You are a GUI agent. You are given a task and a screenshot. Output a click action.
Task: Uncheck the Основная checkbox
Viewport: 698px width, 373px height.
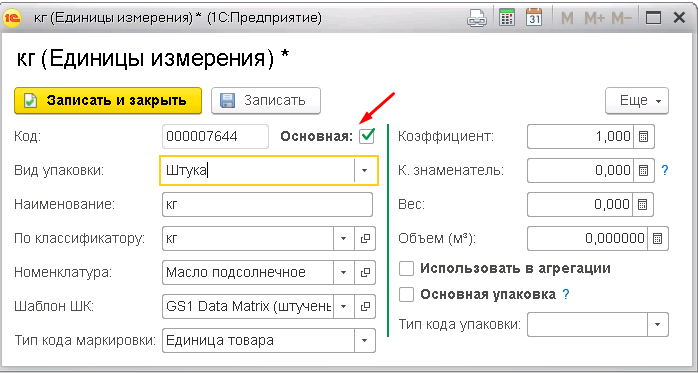pyautogui.click(x=367, y=136)
